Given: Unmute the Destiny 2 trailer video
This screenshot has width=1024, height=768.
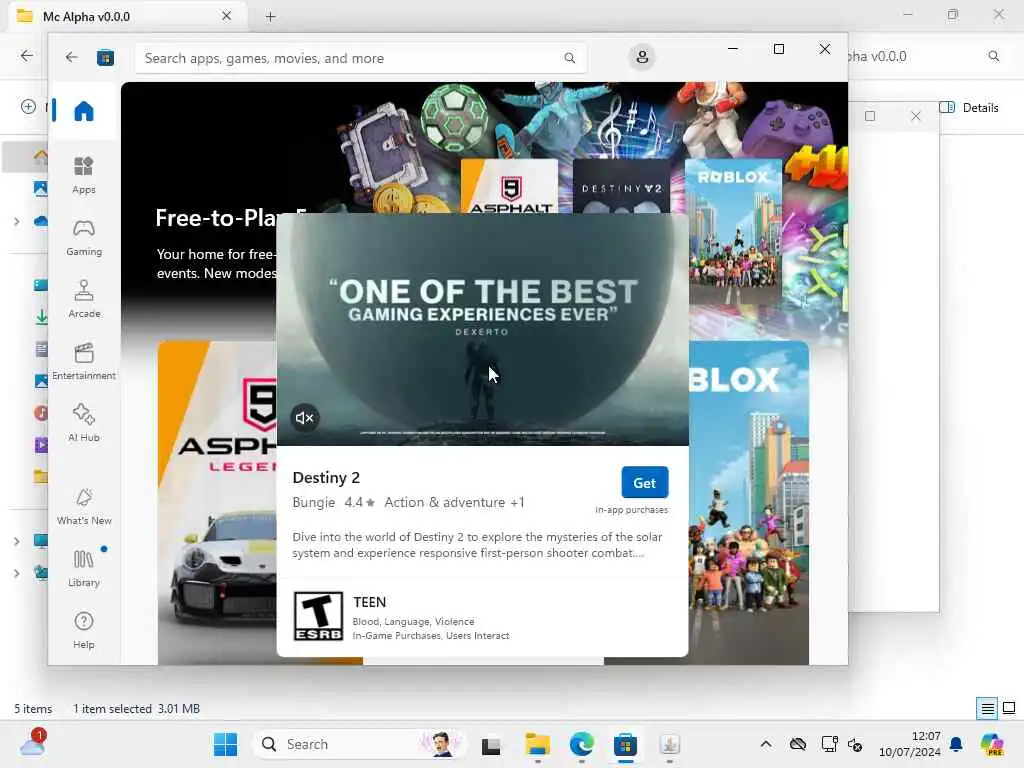Looking at the screenshot, I should click(x=304, y=418).
